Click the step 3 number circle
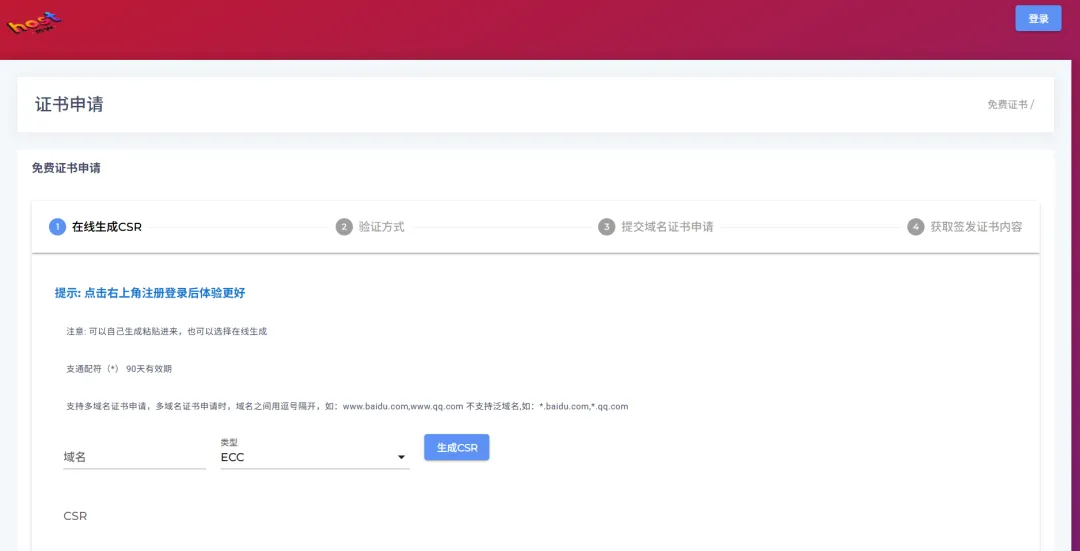 point(606,227)
